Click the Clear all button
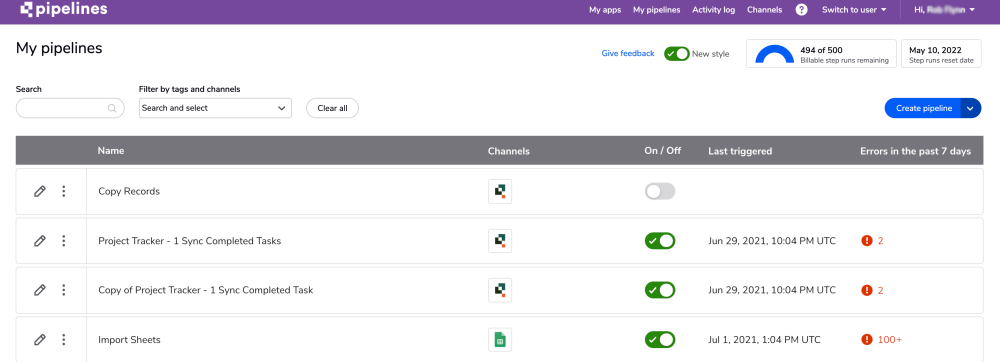Screen dimensions: 1000x362 (x=332, y=108)
